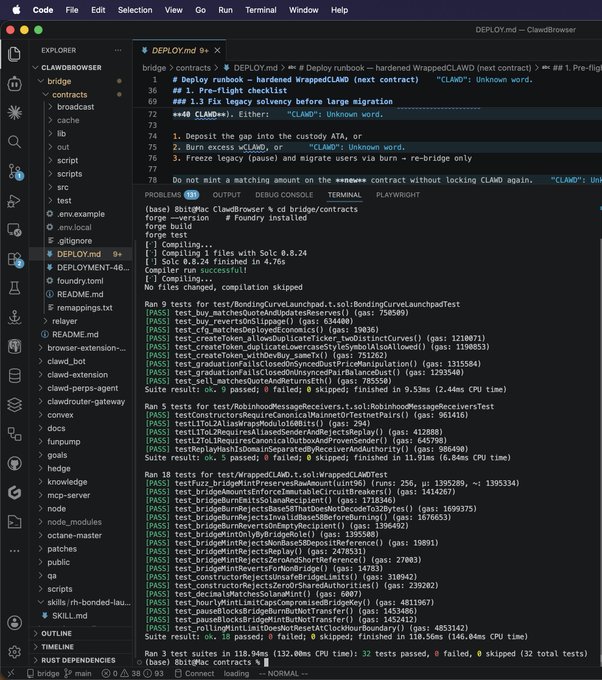Expand the relayer folder
This screenshot has height=680, width=602.
point(65,321)
